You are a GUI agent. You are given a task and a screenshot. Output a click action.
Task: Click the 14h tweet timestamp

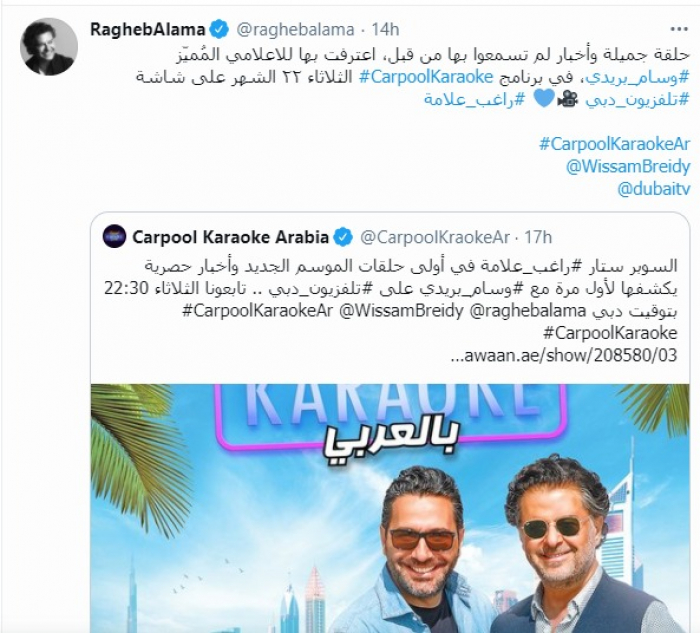click(x=385, y=30)
